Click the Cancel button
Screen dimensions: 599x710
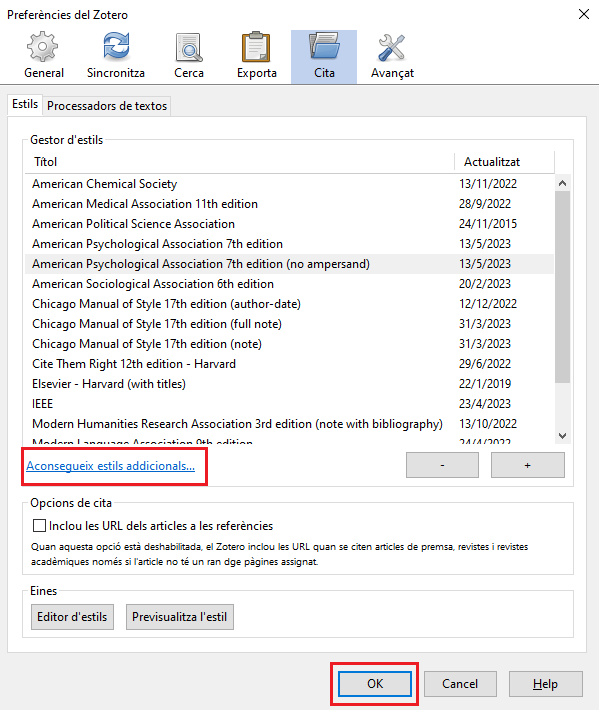tap(460, 684)
